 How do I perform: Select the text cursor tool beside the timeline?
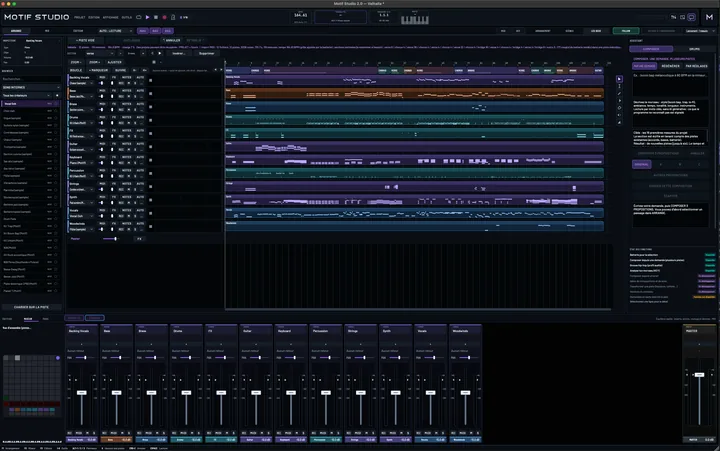tap(619, 86)
